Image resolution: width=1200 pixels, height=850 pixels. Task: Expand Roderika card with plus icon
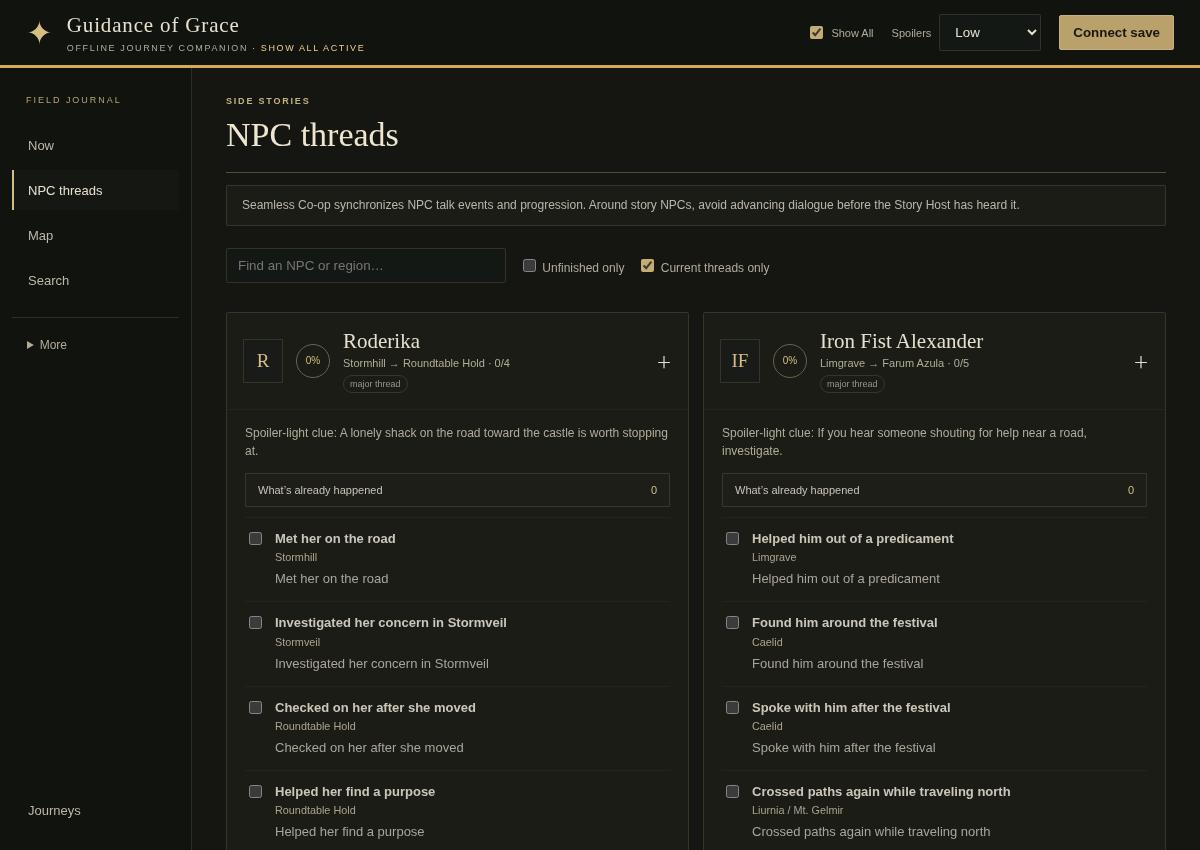pyautogui.click(x=664, y=362)
